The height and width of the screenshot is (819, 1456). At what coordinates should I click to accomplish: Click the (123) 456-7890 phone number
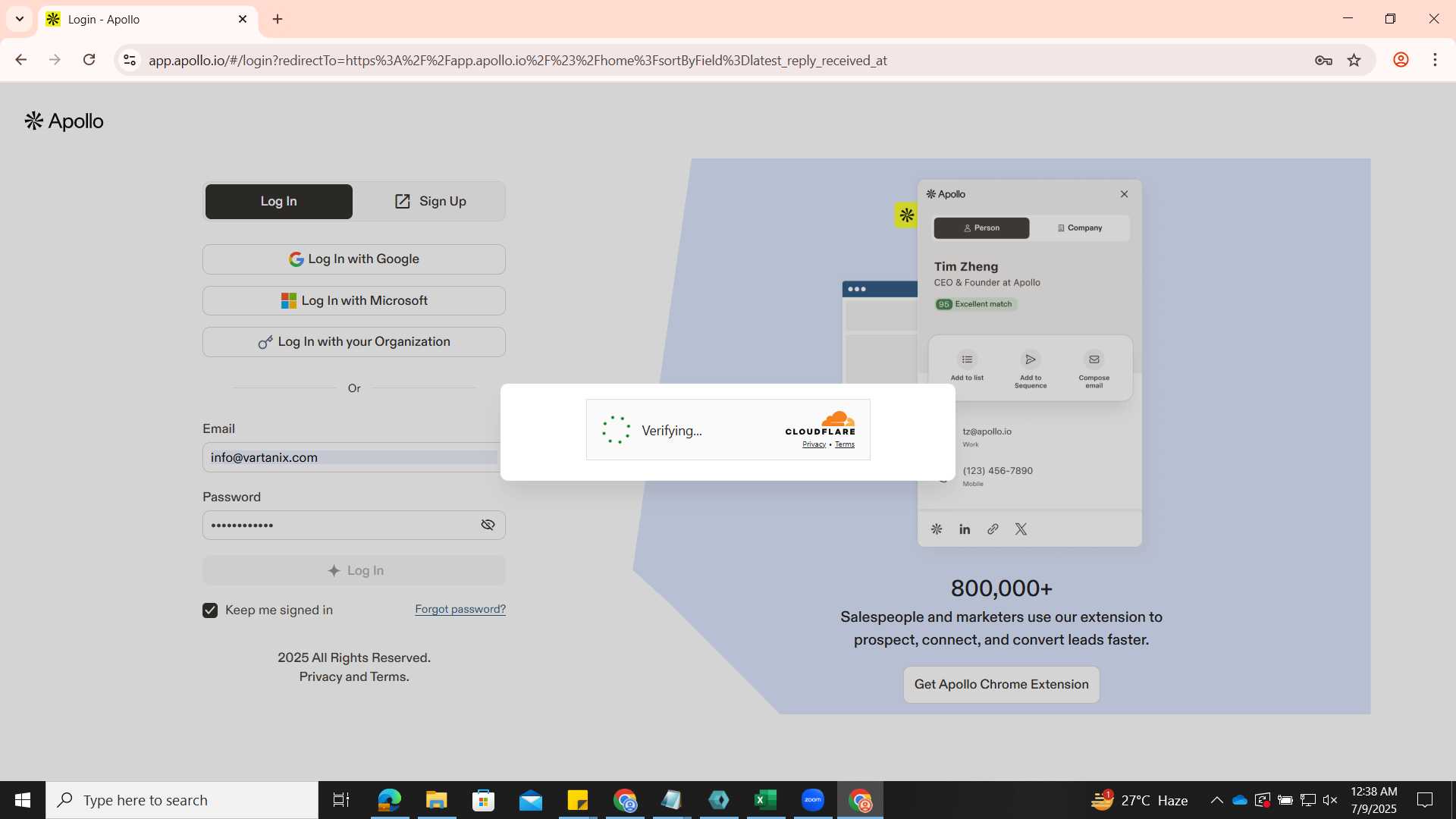point(997,471)
